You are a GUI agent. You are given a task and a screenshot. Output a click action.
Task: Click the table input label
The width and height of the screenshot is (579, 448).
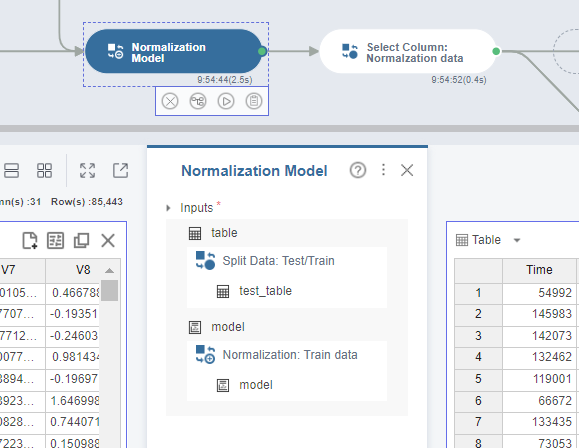224,233
